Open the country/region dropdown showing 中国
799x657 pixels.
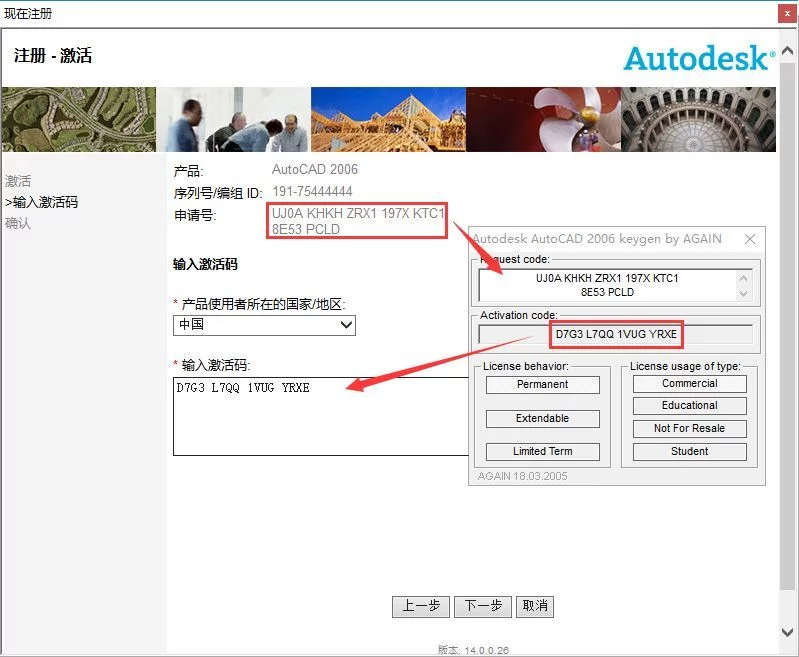click(x=264, y=325)
